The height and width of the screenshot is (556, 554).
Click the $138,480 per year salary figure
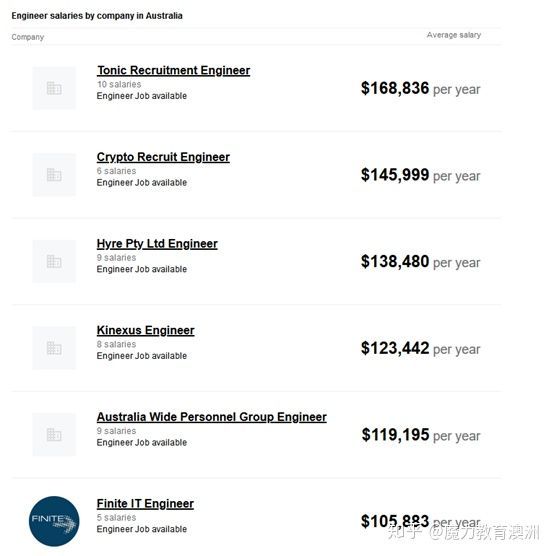[420, 262]
